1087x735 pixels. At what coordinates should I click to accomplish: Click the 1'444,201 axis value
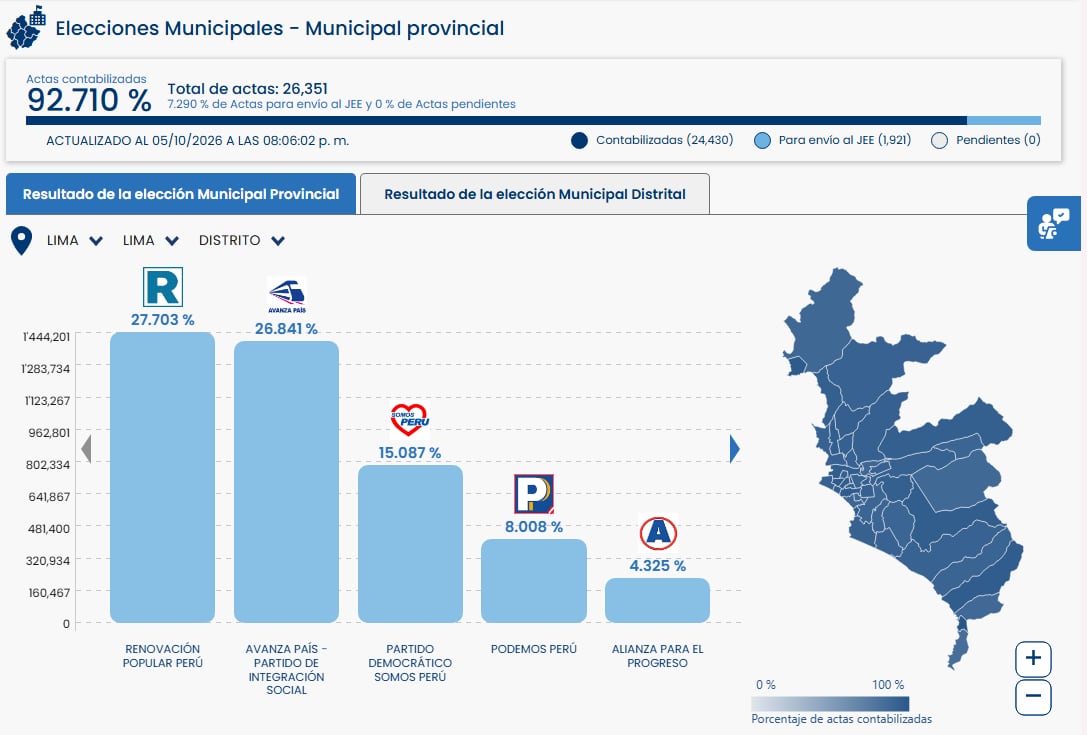46,337
